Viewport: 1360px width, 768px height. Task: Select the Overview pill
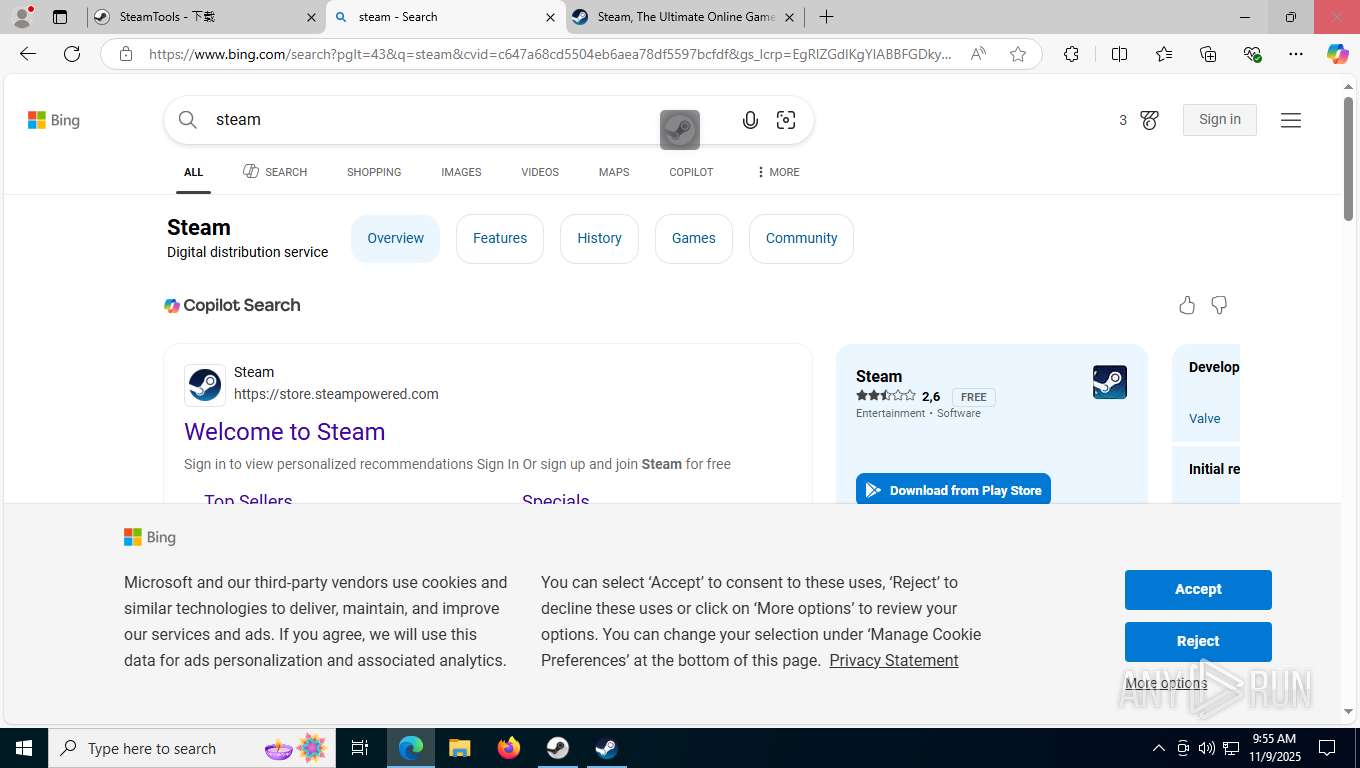click(x=395, y=238)
